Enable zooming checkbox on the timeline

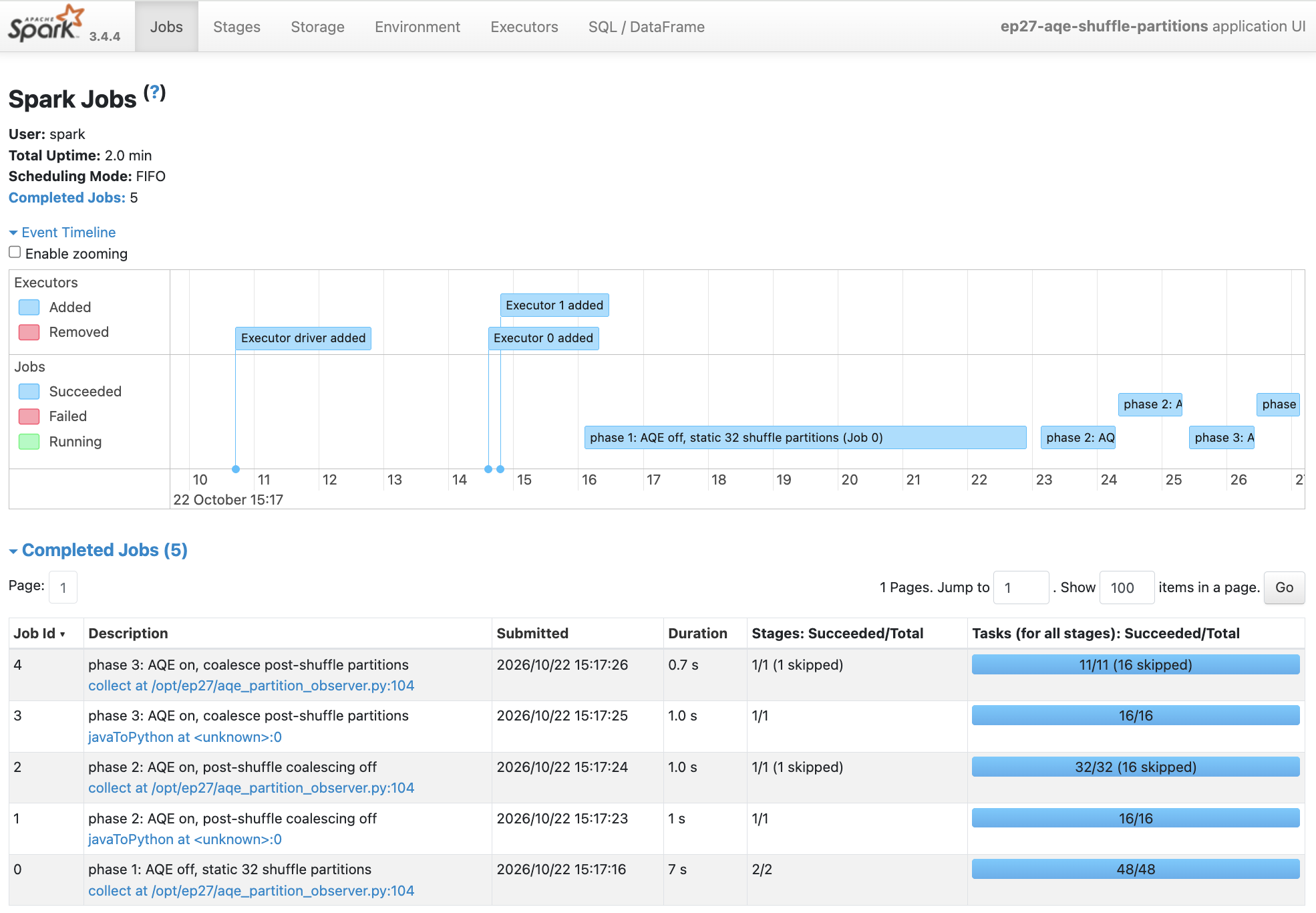pyautogui.click(x=15, y=253)
